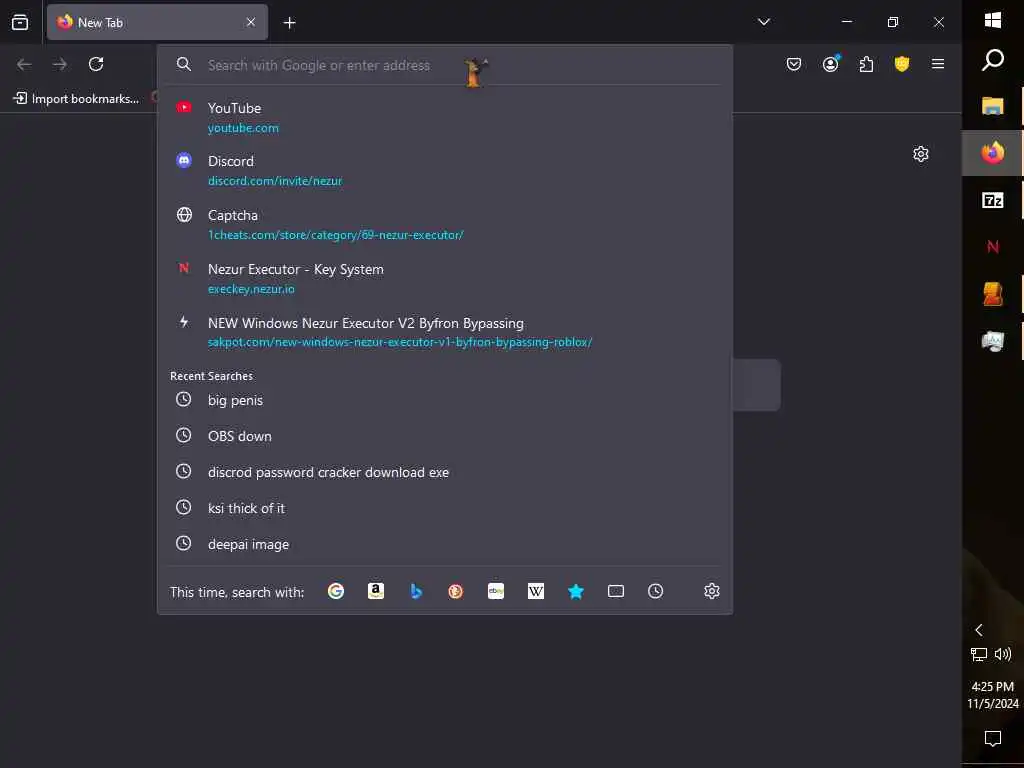Search bookmarks with the star icon
Screen dimensions: 1024x768
tap(575, 592)
